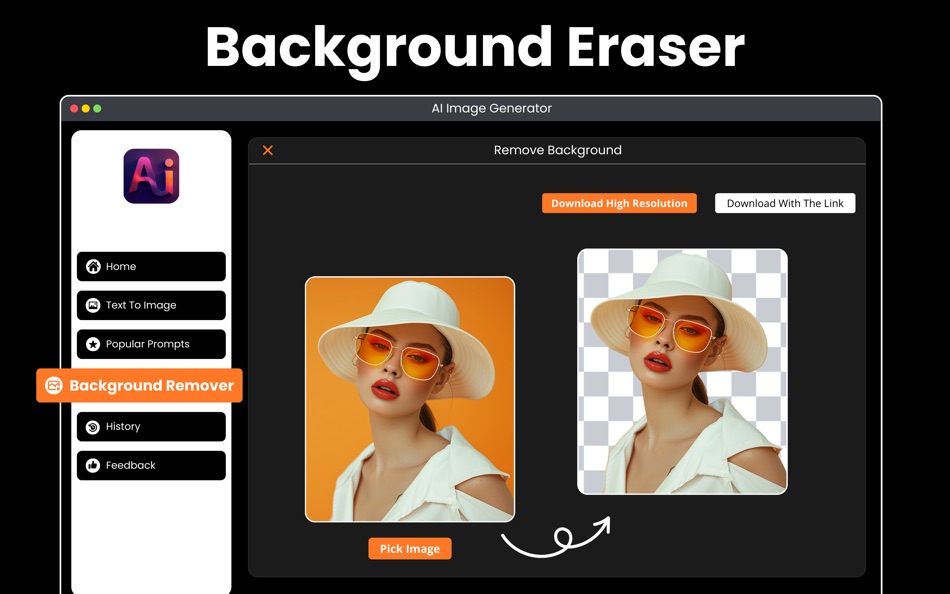950x594 pixels.
Task: Select the original orange-background photo
Action: coord(410,399)
